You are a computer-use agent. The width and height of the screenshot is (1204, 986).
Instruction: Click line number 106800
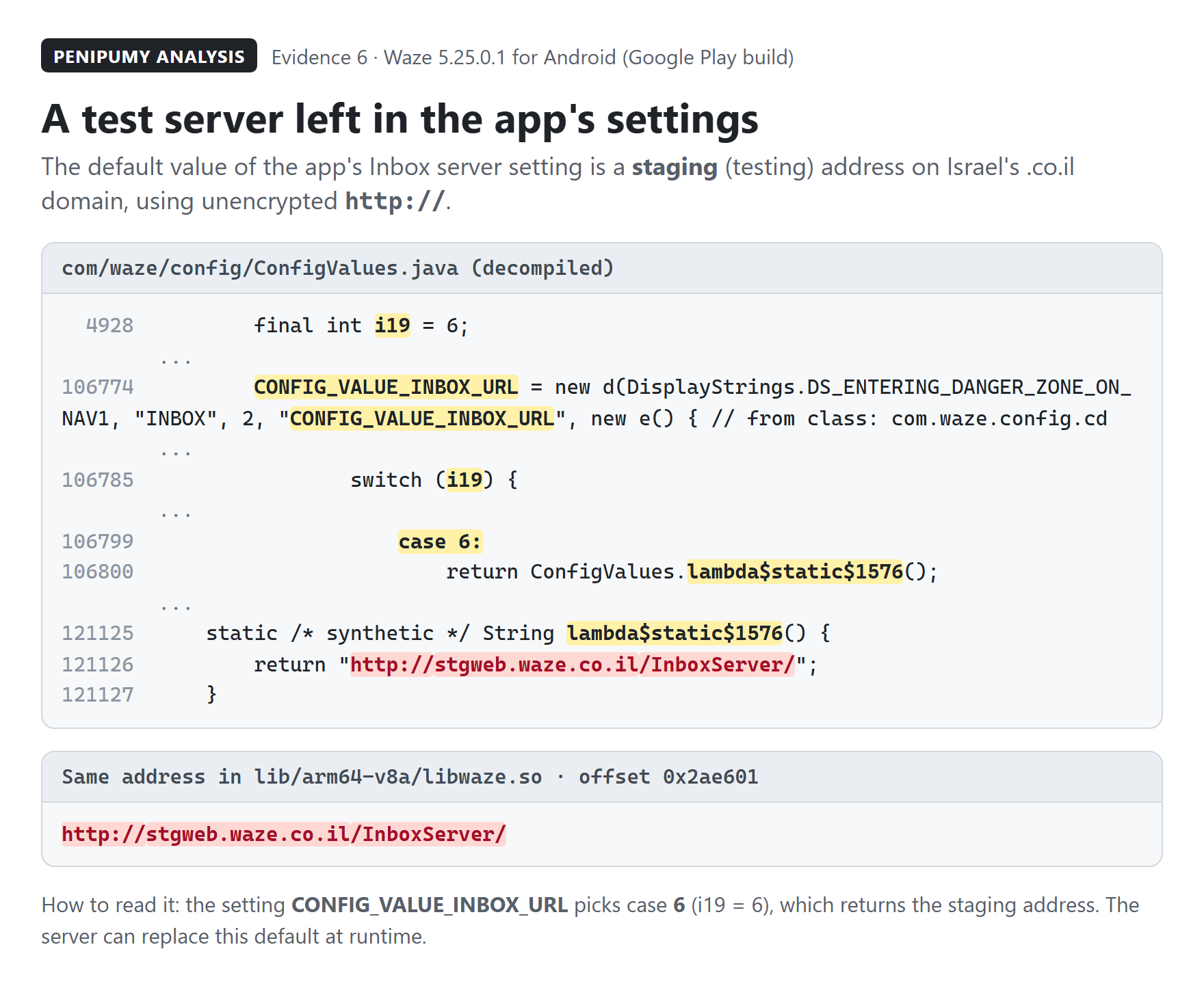pyautogui.click(x=98, y=572)
